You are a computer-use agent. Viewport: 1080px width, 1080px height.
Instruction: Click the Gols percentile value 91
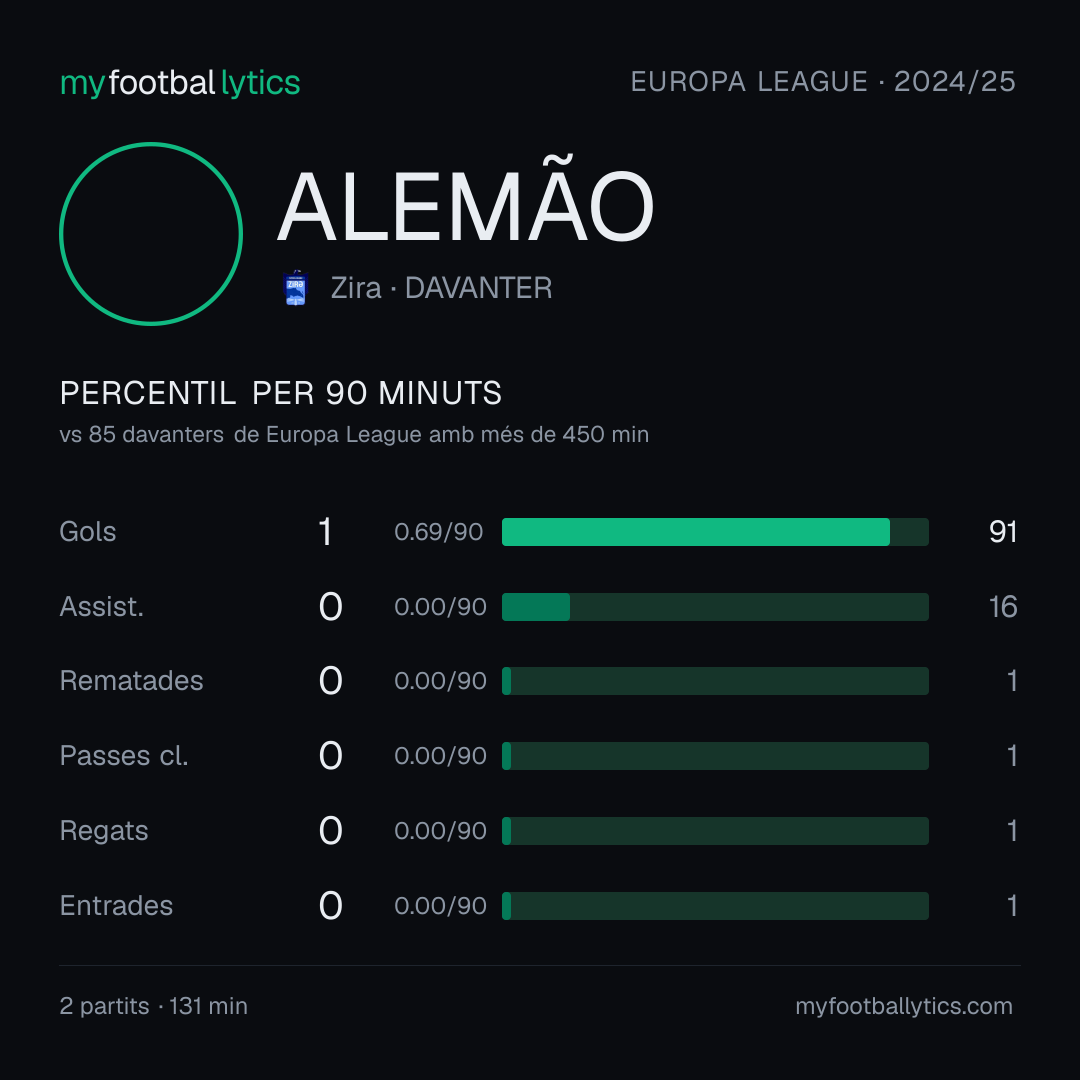coord(1003,532)
